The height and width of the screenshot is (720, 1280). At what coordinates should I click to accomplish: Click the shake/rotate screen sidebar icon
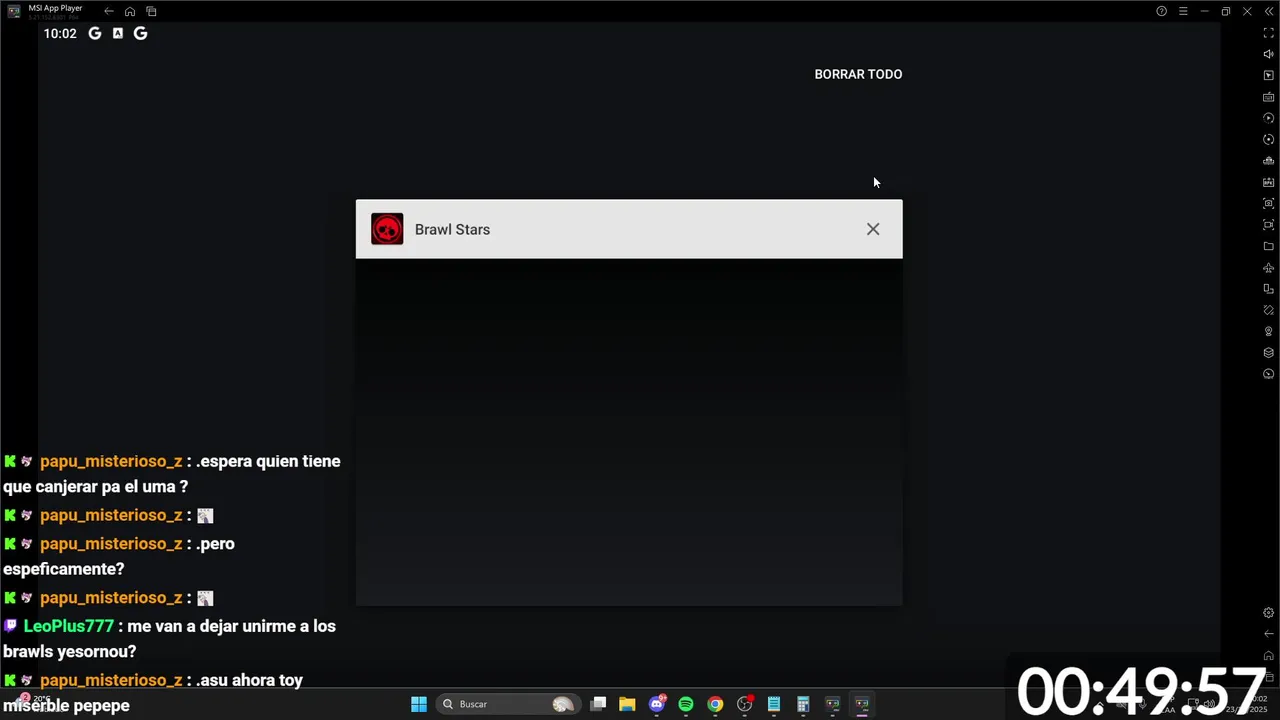click(1269, 310)
